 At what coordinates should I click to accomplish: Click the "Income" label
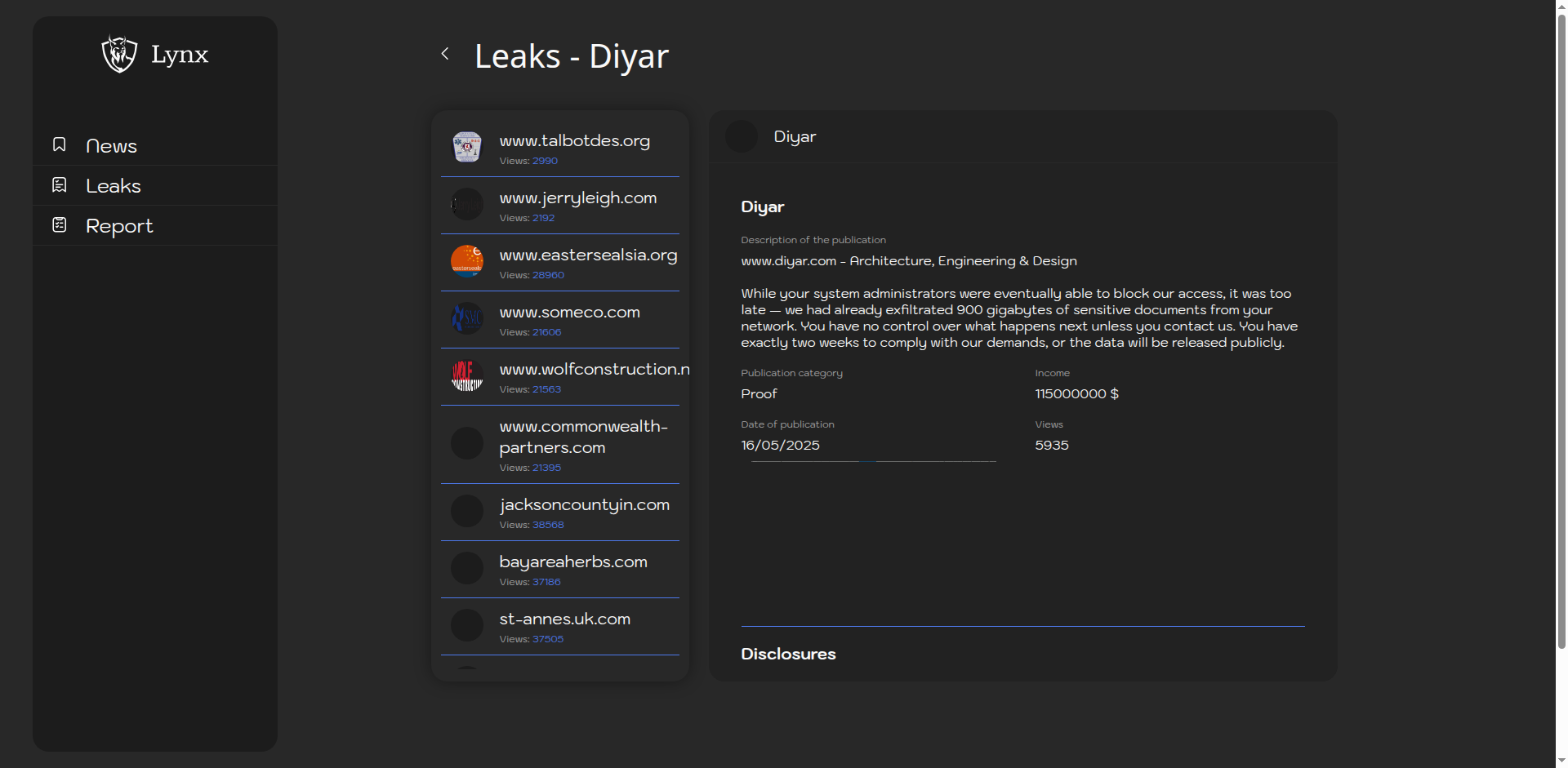click(1052, 373)
